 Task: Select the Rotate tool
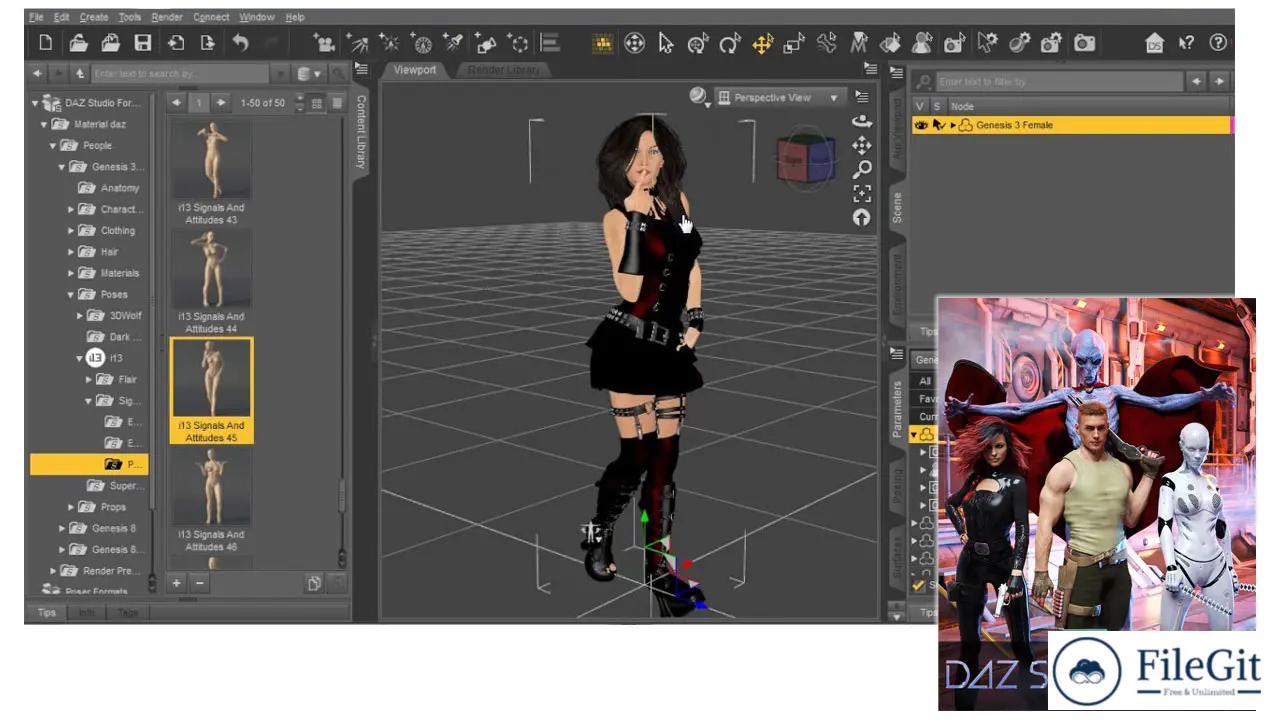click(730, 43)
